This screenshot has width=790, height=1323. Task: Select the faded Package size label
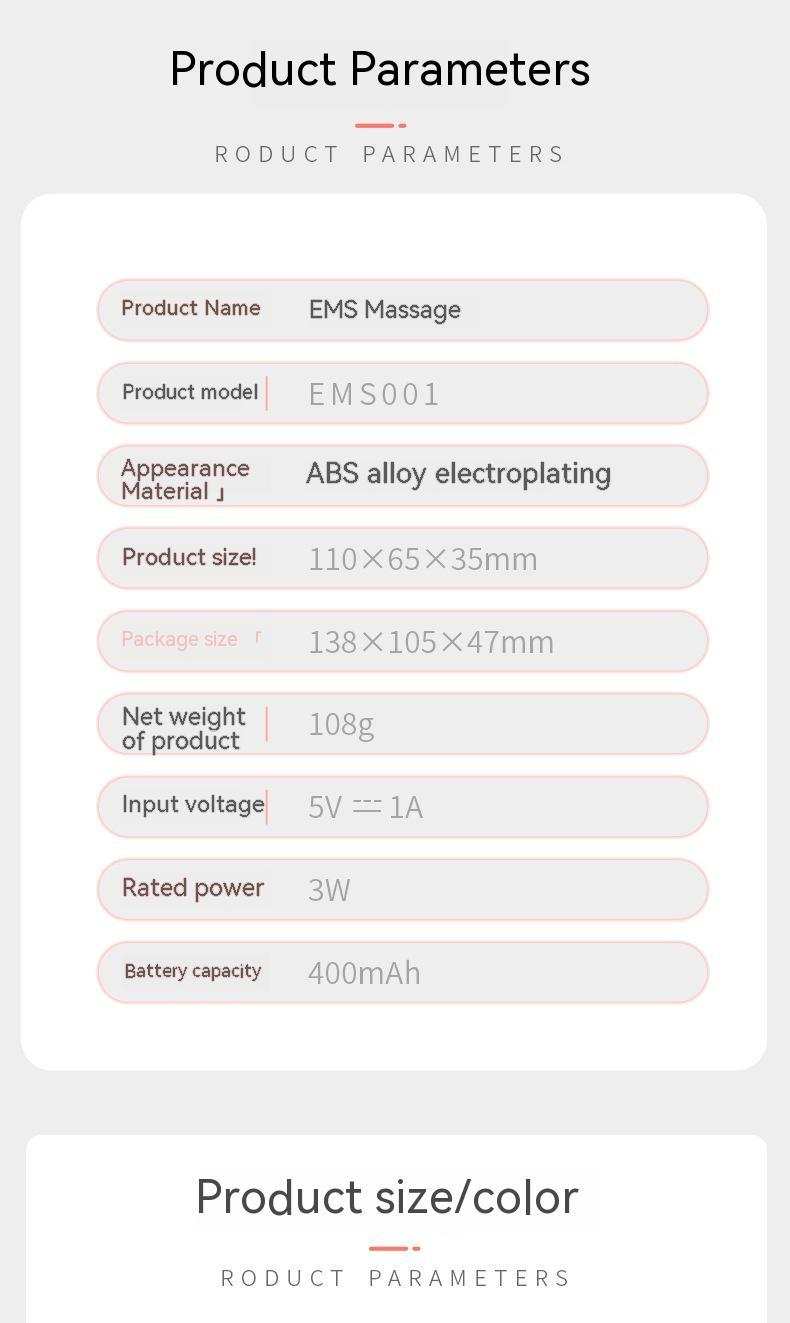pos(179,640)
